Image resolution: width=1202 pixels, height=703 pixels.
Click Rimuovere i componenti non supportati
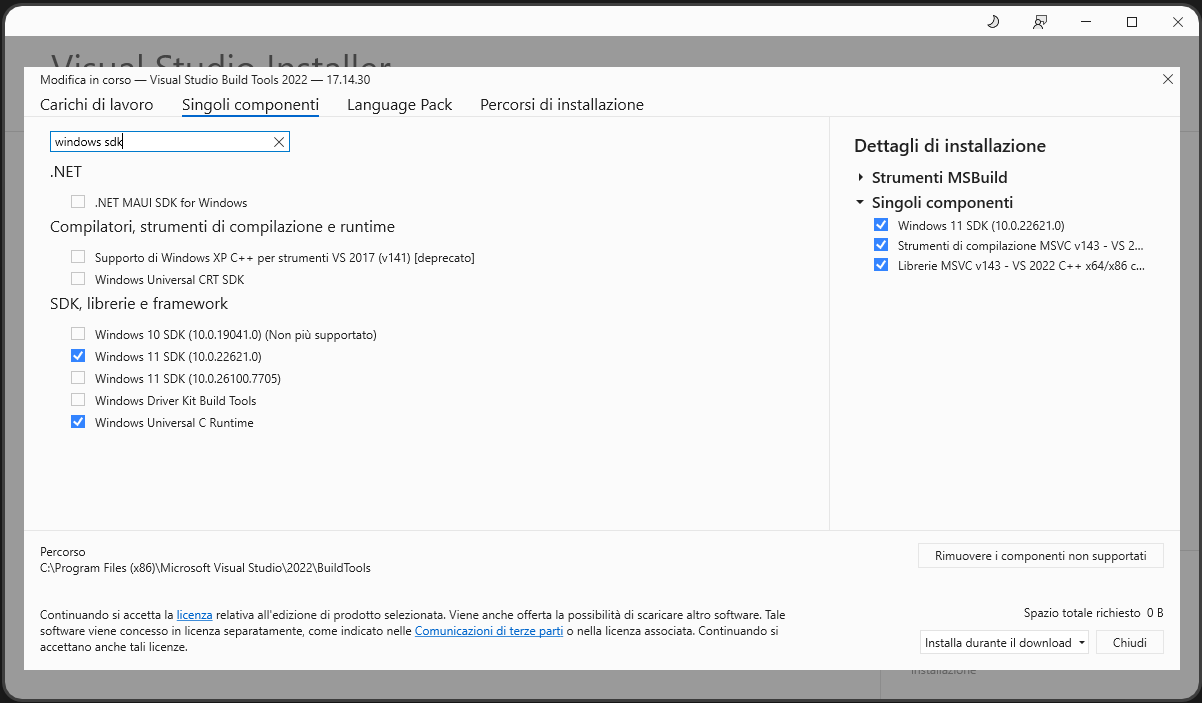coord(1040,556)
